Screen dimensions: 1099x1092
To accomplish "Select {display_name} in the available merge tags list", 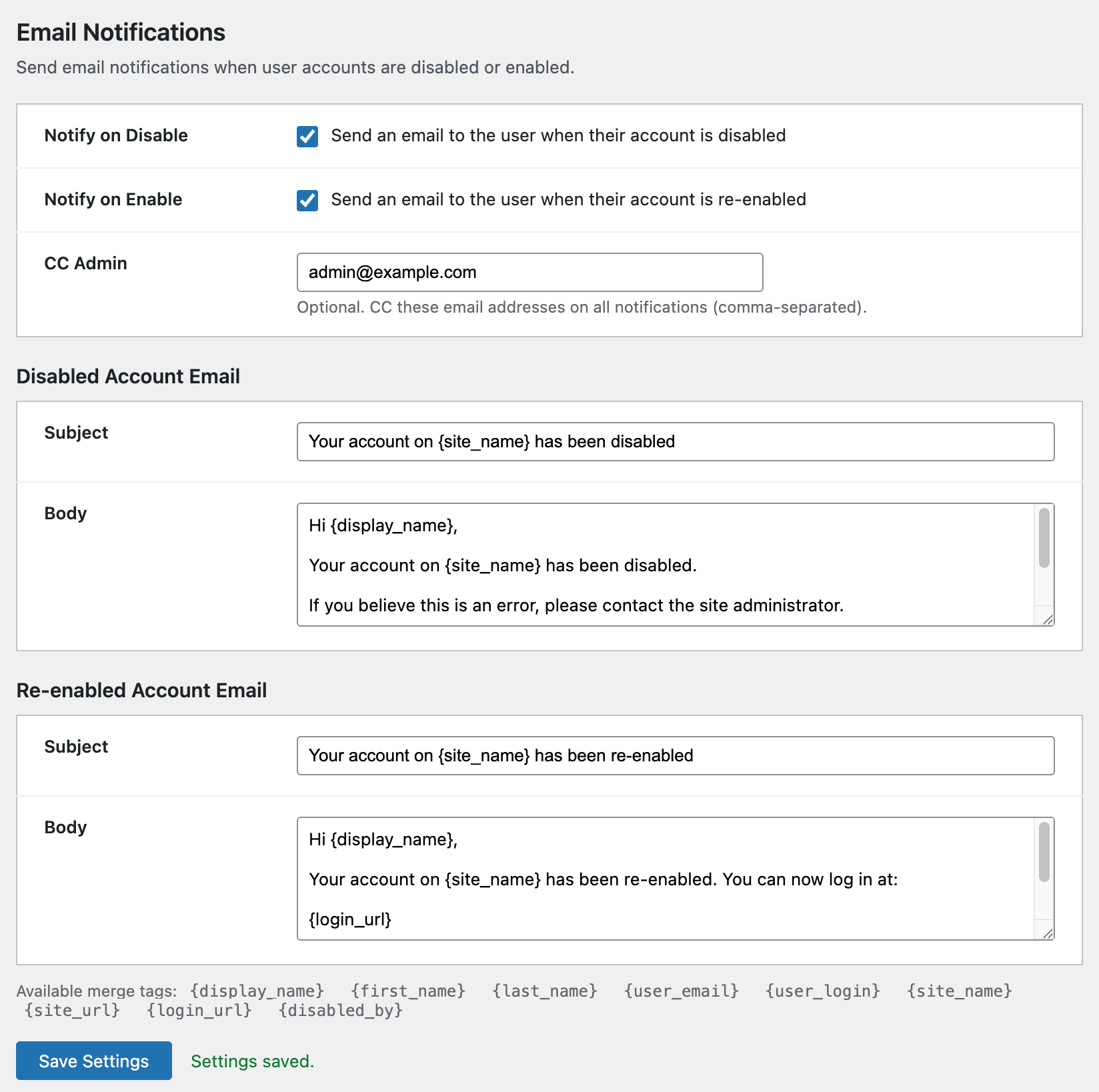I will click(257, 991).
